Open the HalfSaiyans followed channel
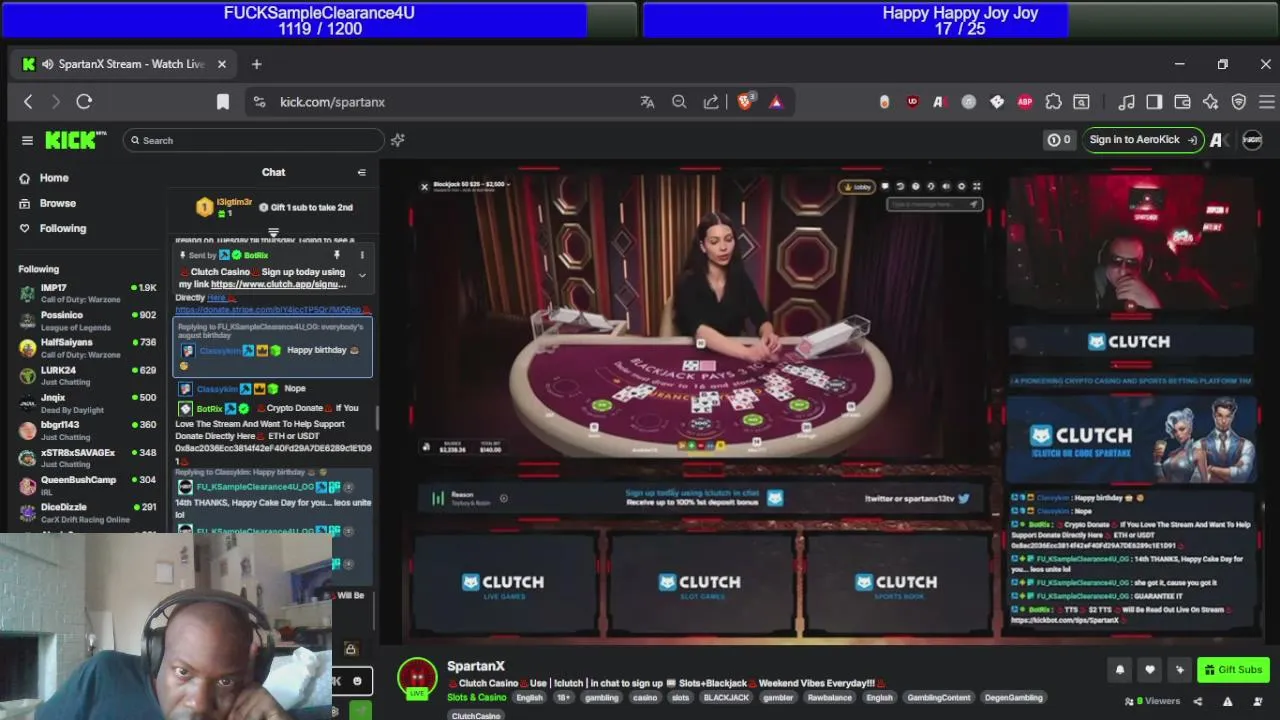Viewport: 1280px width, 720px height. pos(88,347)
